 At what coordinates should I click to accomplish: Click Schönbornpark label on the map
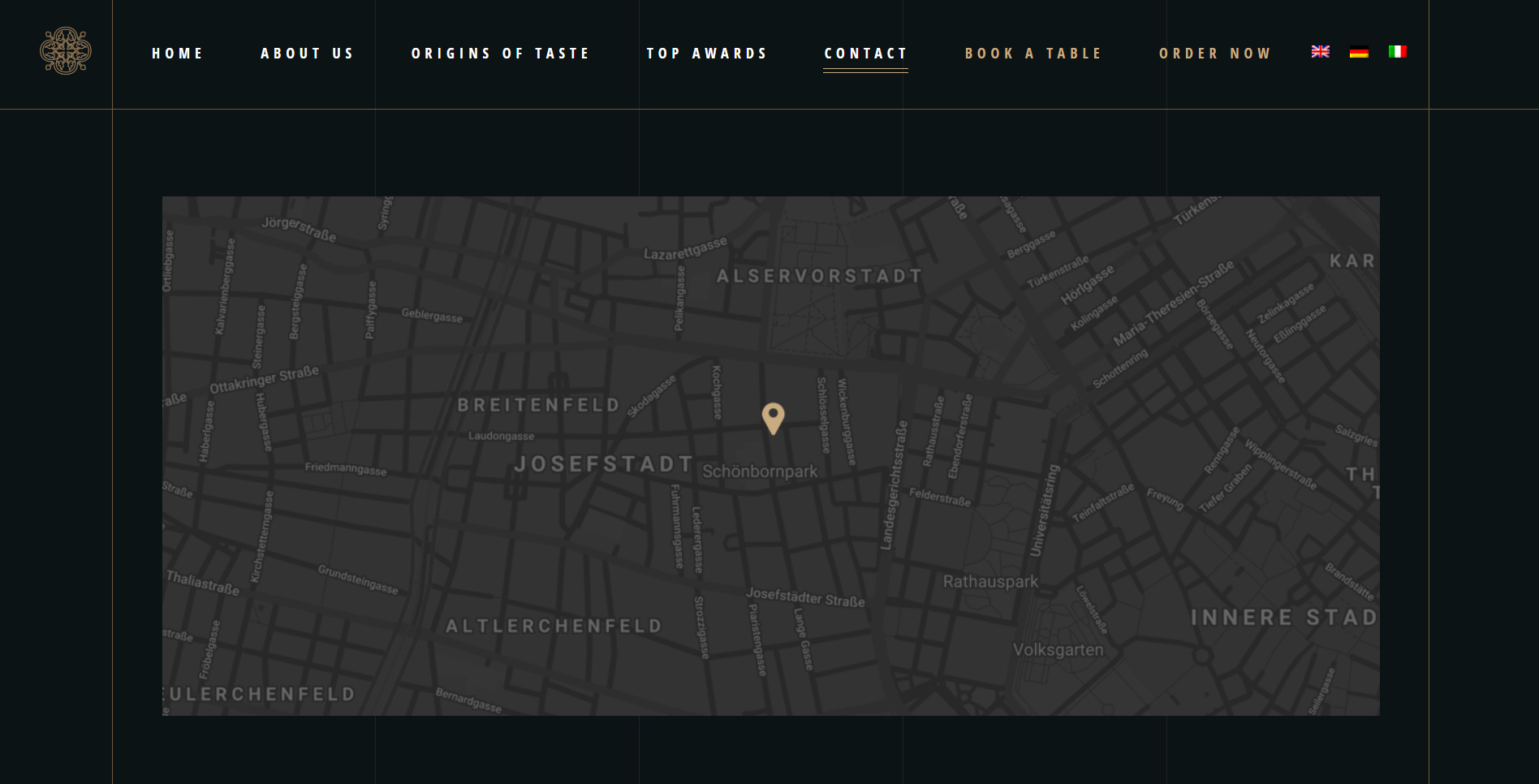pos(760,472)
